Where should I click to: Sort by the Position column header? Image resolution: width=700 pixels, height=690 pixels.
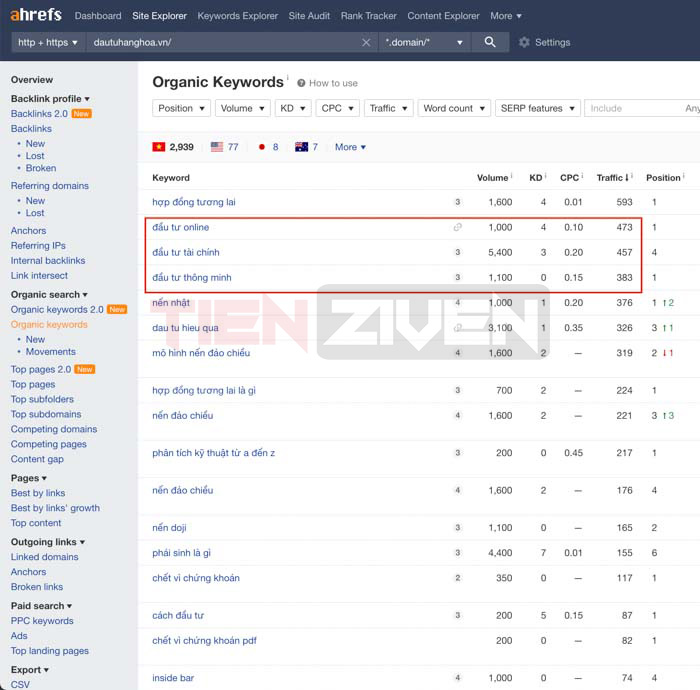click(663, 178)
